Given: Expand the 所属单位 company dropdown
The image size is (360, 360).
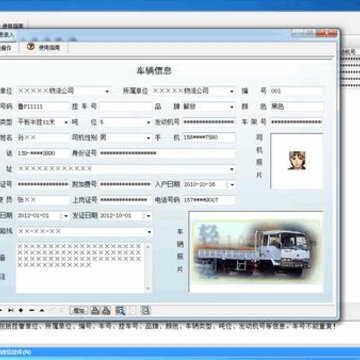Looking at the screenshot, I should pyautogui.click(x=231, y=91).
